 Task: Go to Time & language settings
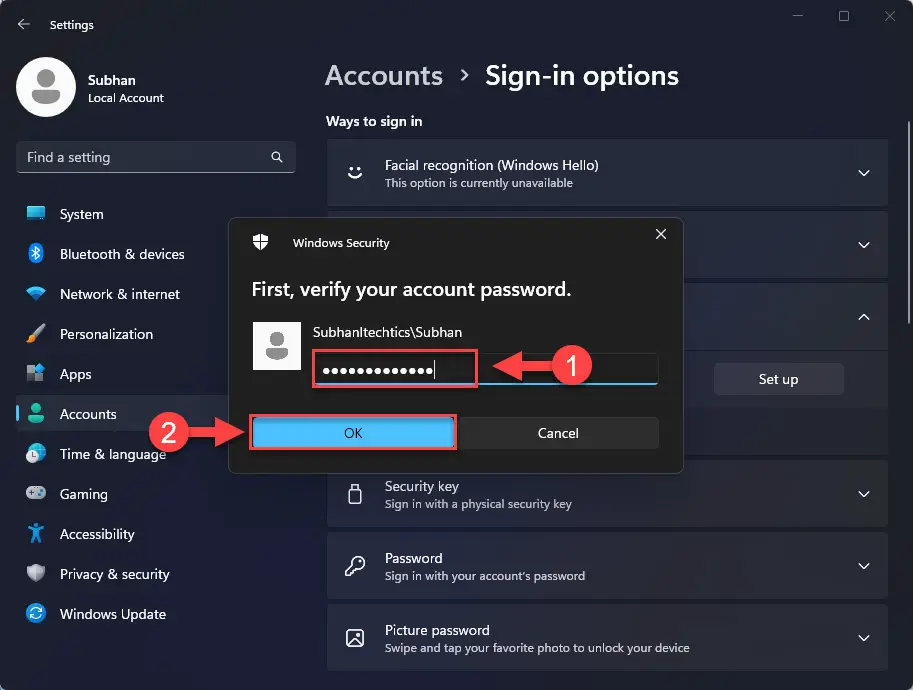click(112, 454)
